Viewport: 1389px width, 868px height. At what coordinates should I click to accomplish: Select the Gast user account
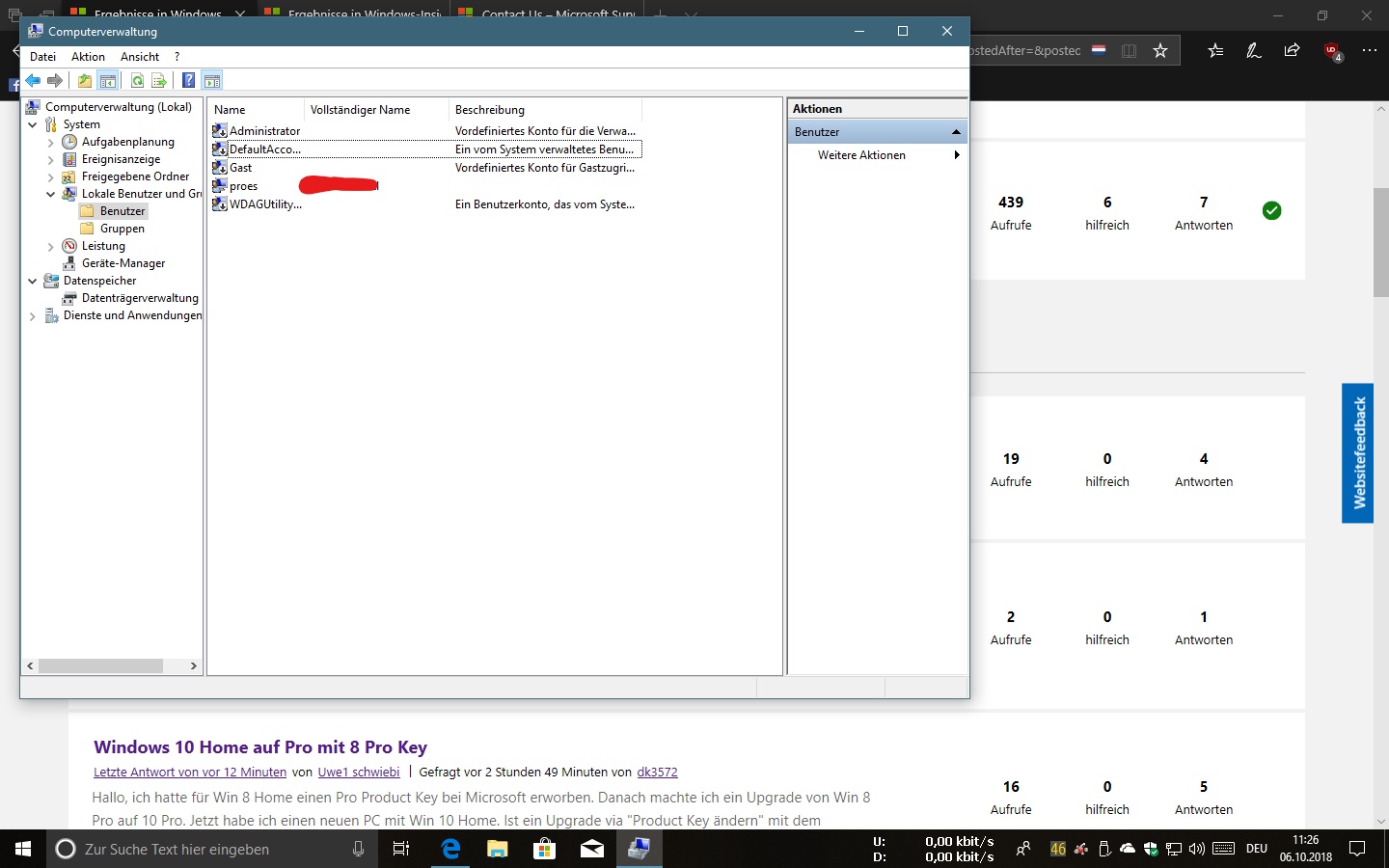240,168
